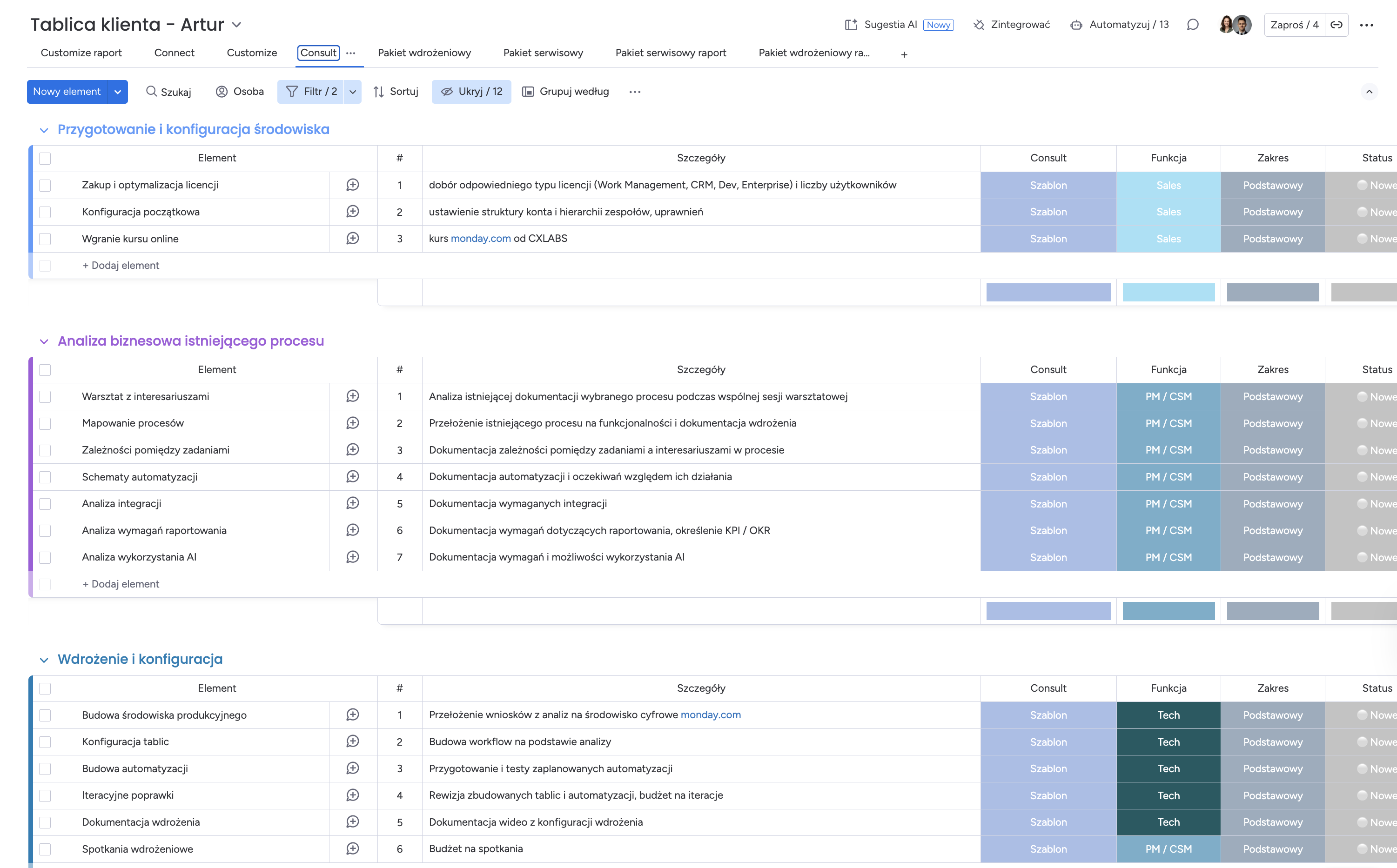Copy the board link via link icon
Image resolution: width=1397 pixels, height=868 pixels.
click(x=1337, y=25)
